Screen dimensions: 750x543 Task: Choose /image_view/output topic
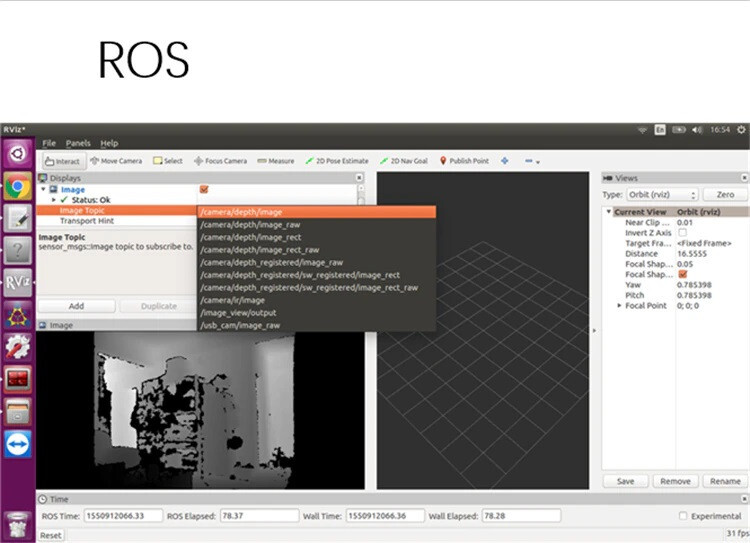pyautogui.click(x=316, y=312)
